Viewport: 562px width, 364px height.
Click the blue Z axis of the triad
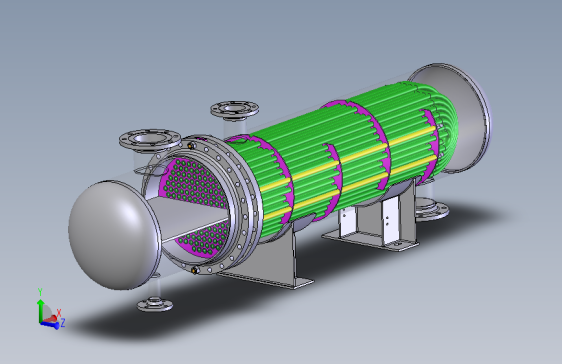50,324
